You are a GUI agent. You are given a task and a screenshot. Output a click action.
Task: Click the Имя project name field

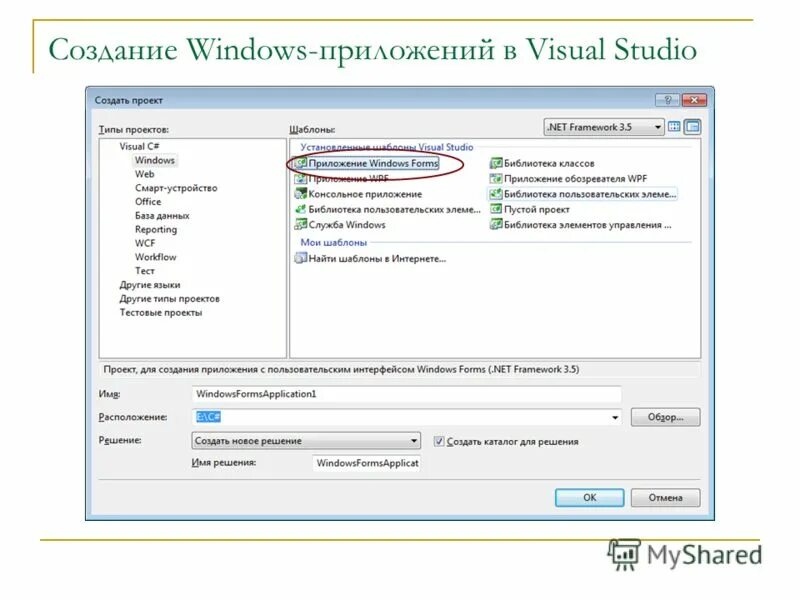coord(407,394)
